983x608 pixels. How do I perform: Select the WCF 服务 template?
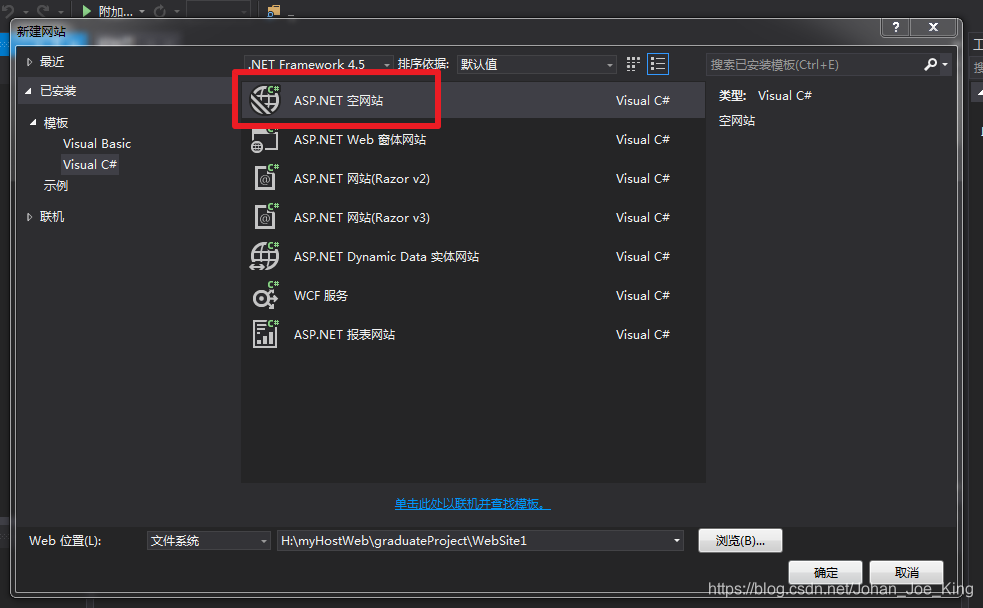pos(473,295)
